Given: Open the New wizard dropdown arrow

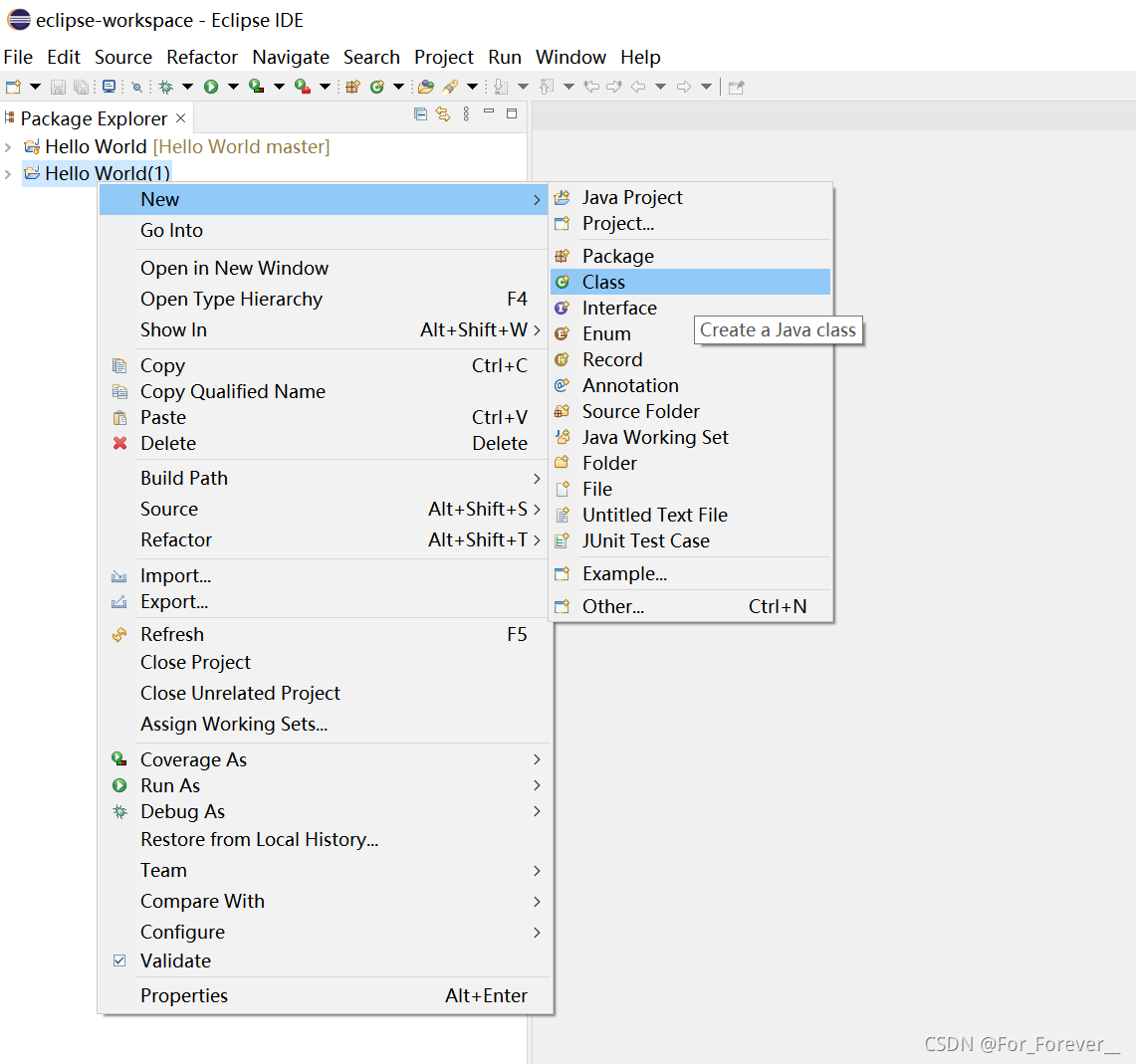Looking at the screenshot, I should click(x=35, y=87).
